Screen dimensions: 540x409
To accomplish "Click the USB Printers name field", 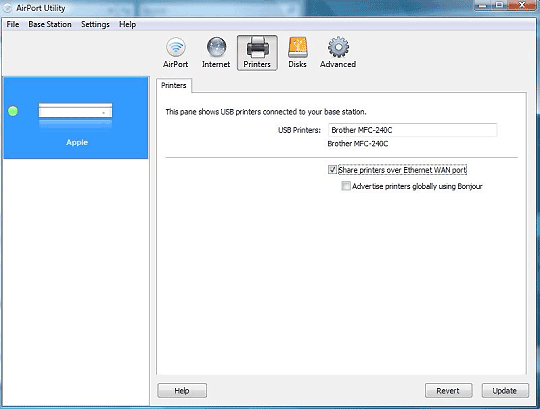I will point(412,130).
